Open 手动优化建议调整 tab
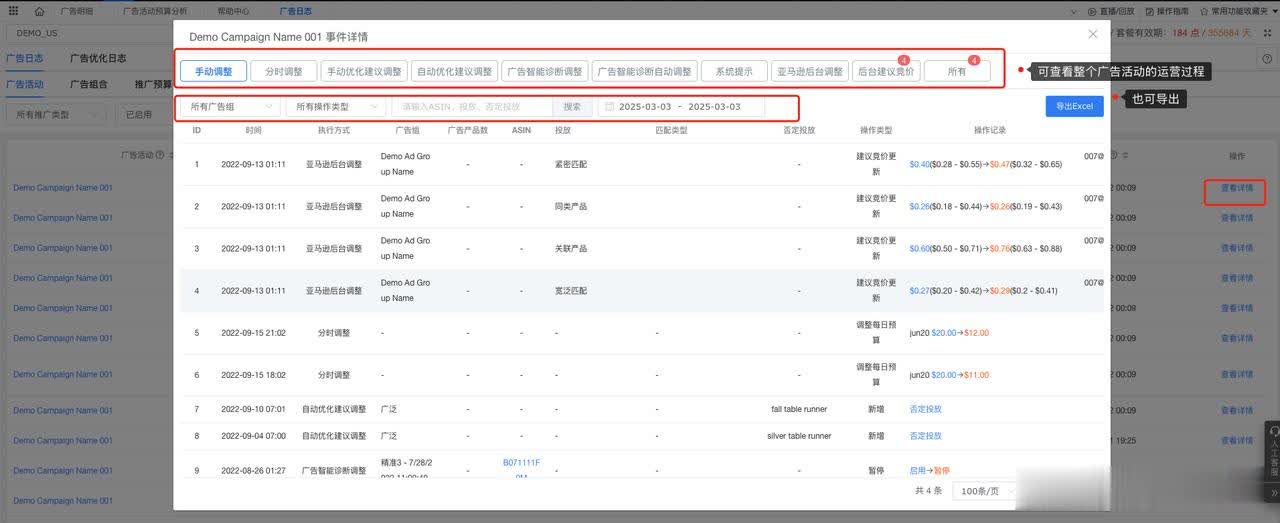This screenshot has width=1280, height=523. click(x=364, y=71)
